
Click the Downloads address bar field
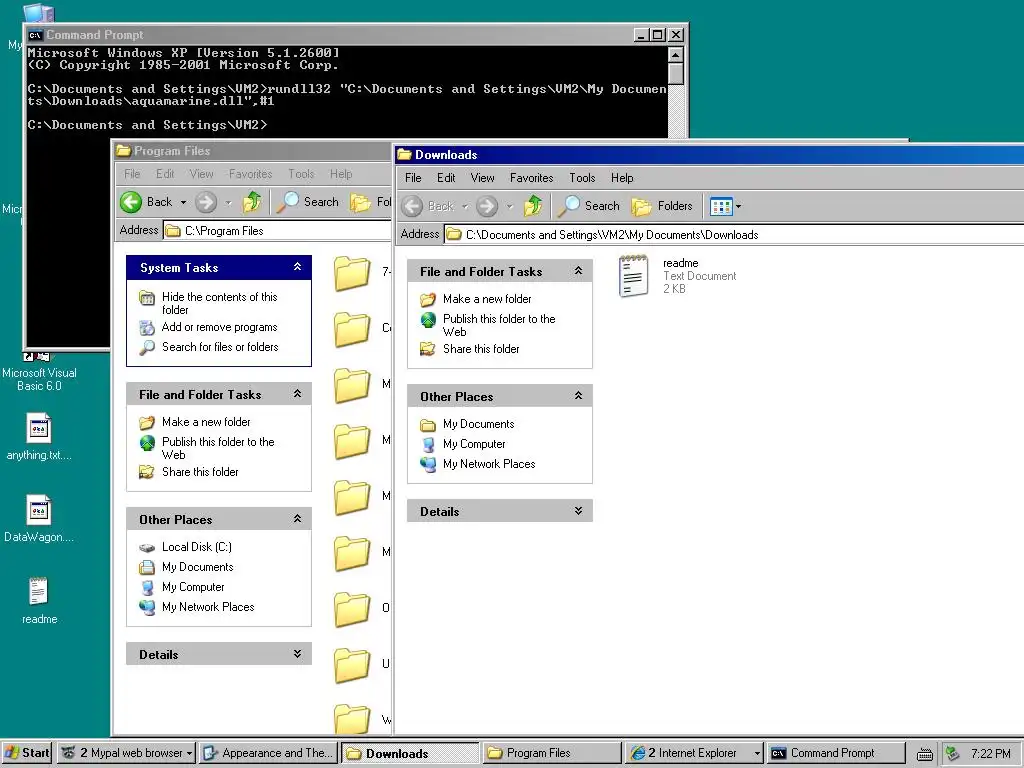click(x=733, y=234)
